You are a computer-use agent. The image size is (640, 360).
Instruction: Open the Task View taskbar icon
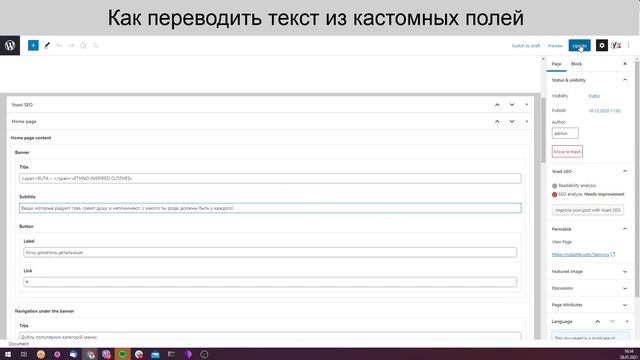coord(24,354)
